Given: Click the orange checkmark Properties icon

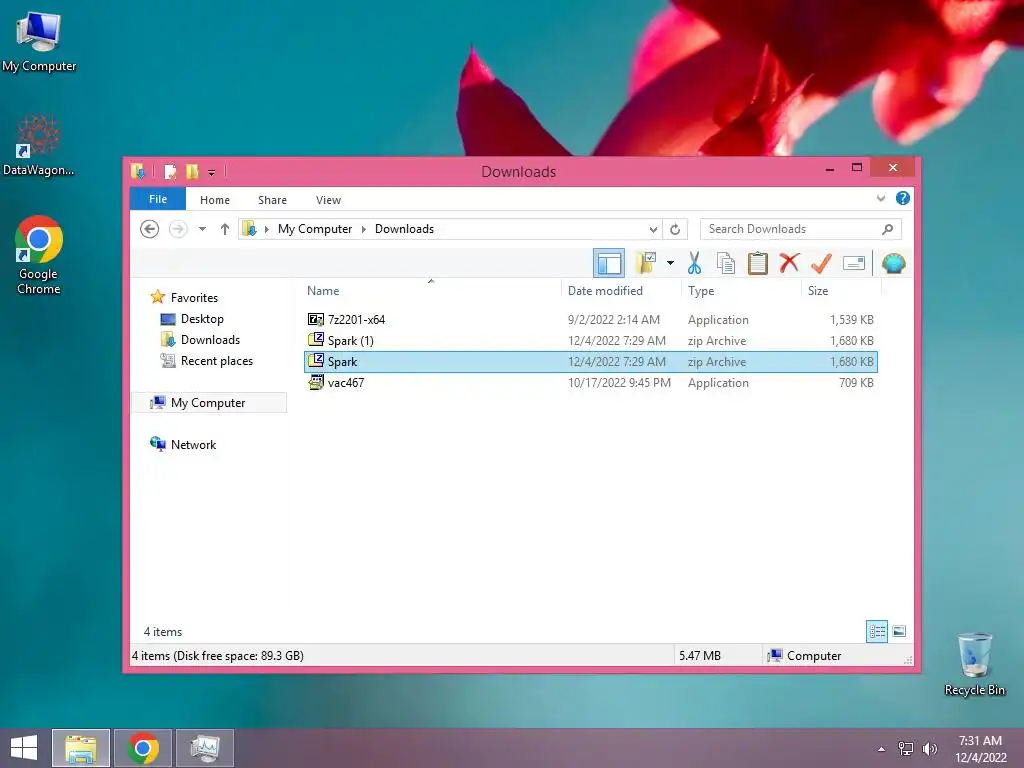Looking at the screenshot, I should point(821,263).
